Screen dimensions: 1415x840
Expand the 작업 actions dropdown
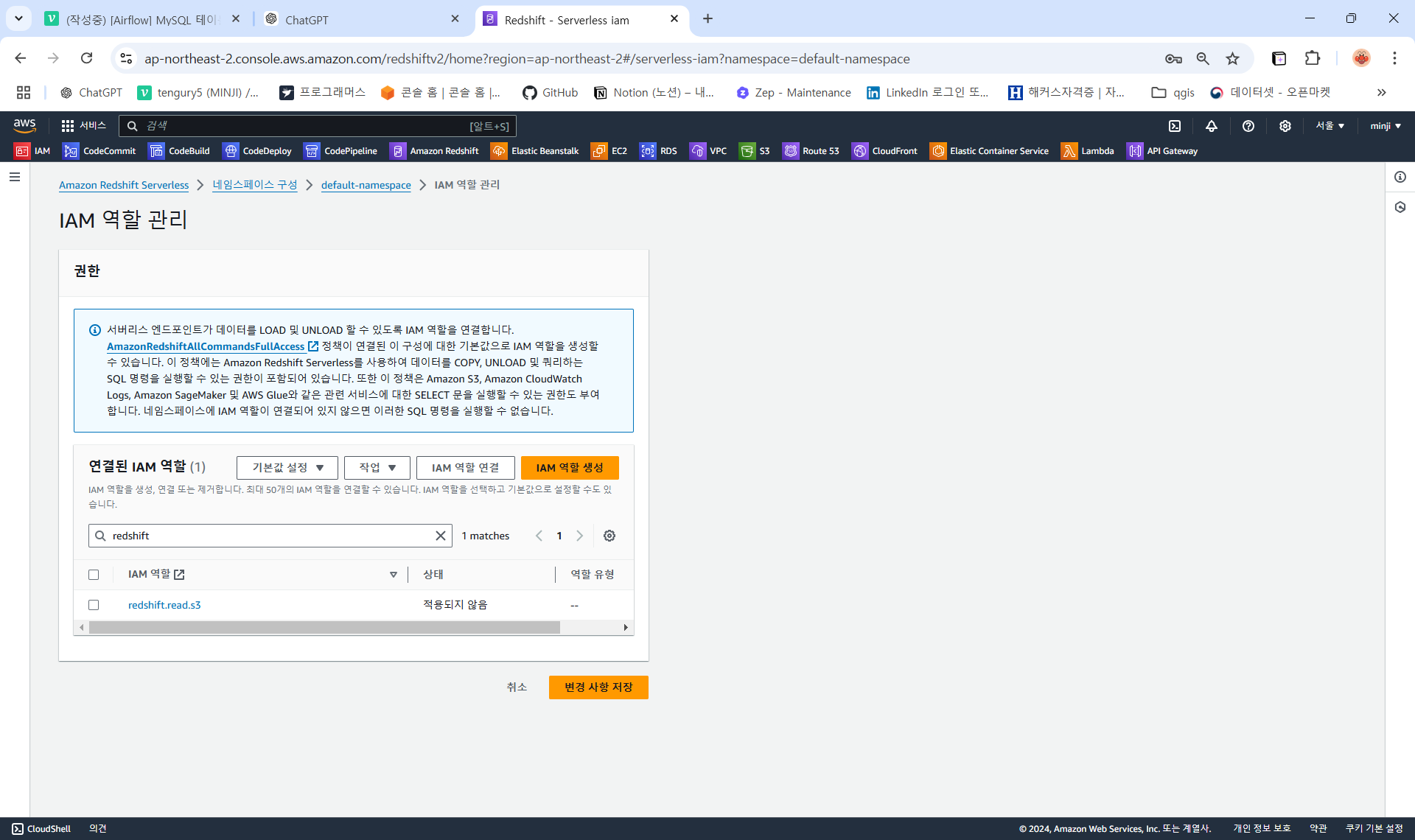377,468
